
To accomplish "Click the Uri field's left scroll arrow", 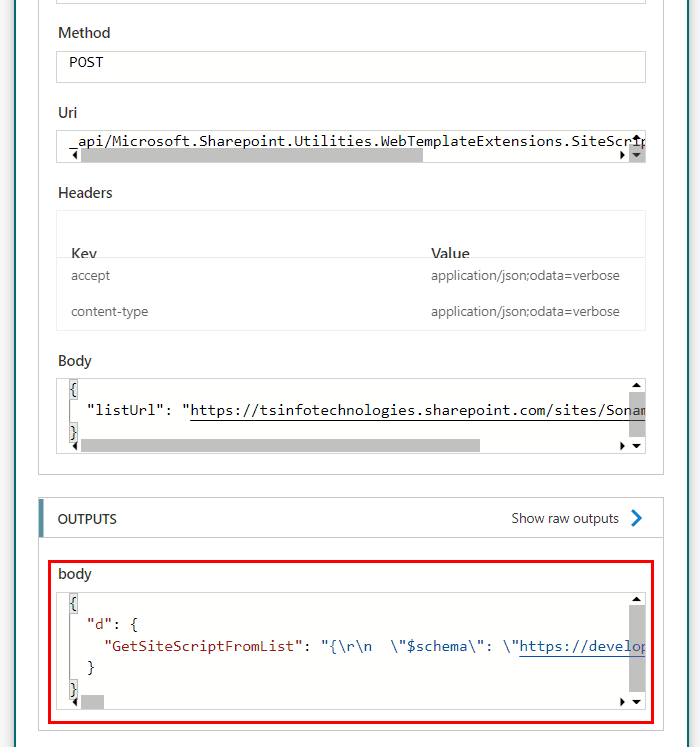I will point(74,155).
